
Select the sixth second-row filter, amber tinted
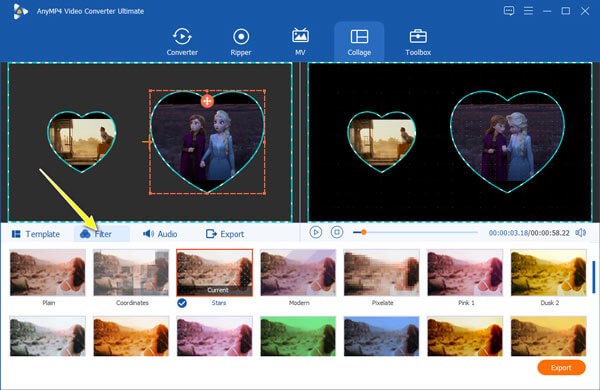pos(465,336)
